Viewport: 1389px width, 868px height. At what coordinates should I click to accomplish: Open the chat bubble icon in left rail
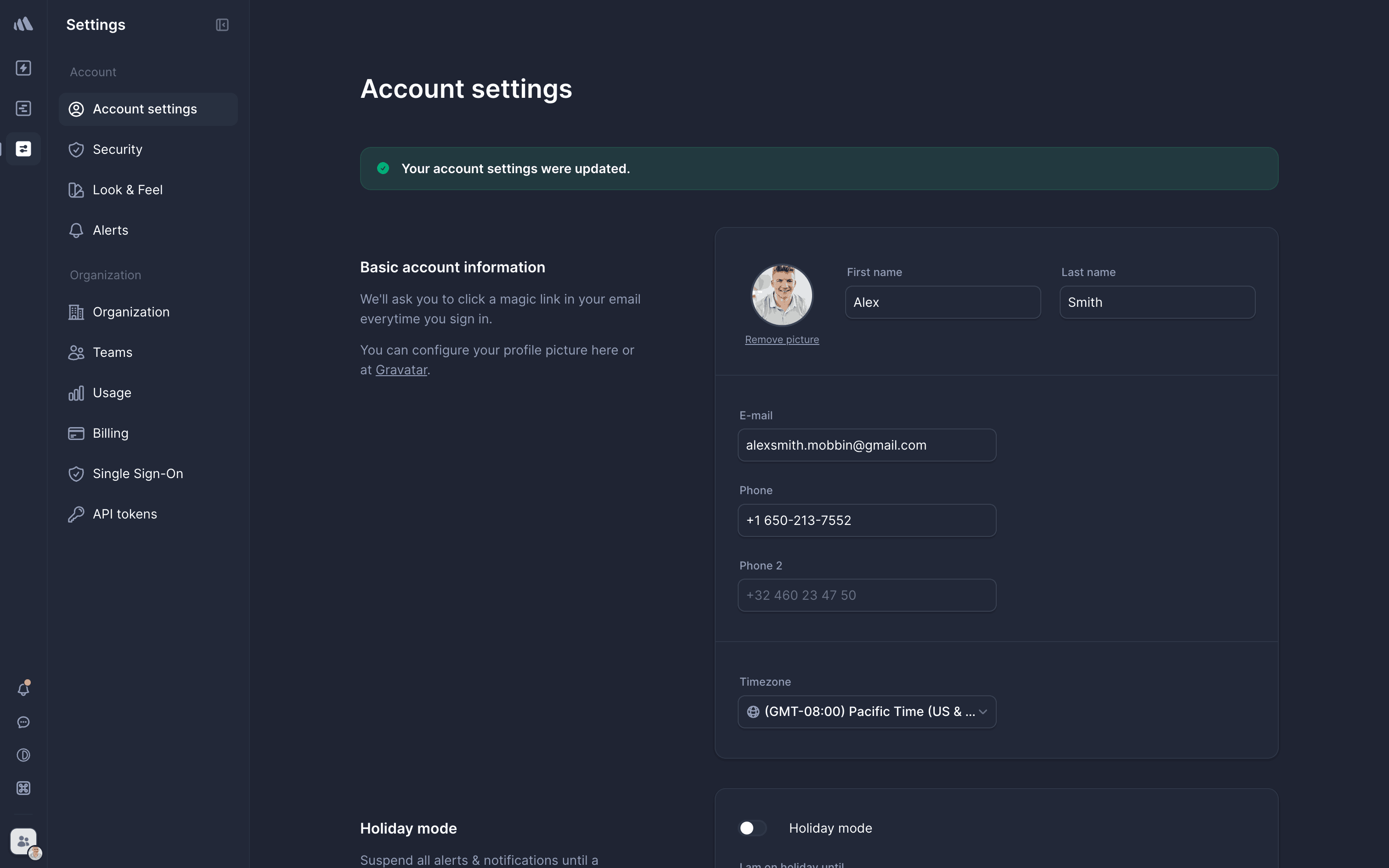point(23,722)
